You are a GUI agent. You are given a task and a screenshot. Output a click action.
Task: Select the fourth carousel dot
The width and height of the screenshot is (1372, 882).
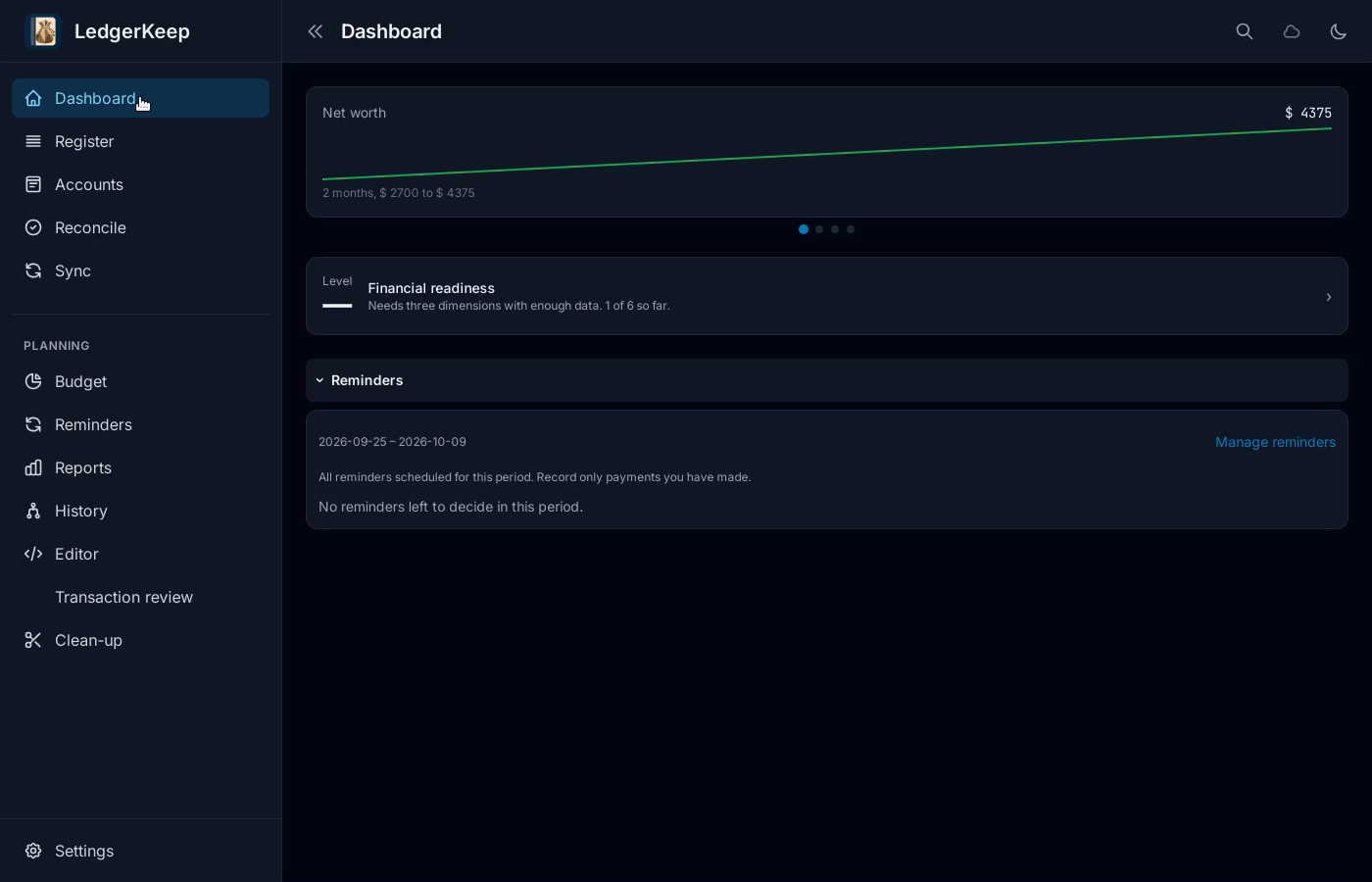(x=851, y=229)
